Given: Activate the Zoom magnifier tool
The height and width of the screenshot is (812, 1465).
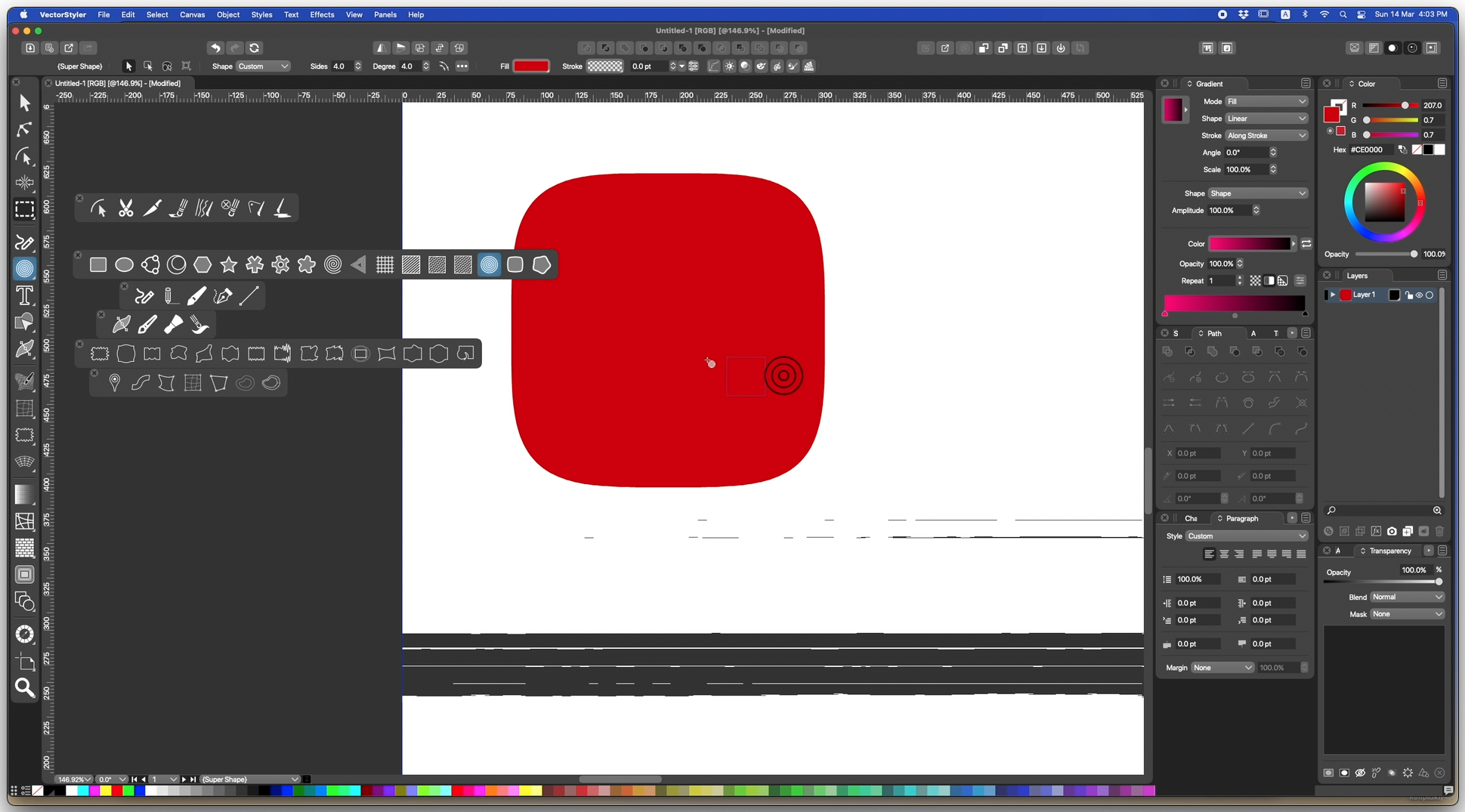Looking at the screenshot, I should click(x=24, y=688).
